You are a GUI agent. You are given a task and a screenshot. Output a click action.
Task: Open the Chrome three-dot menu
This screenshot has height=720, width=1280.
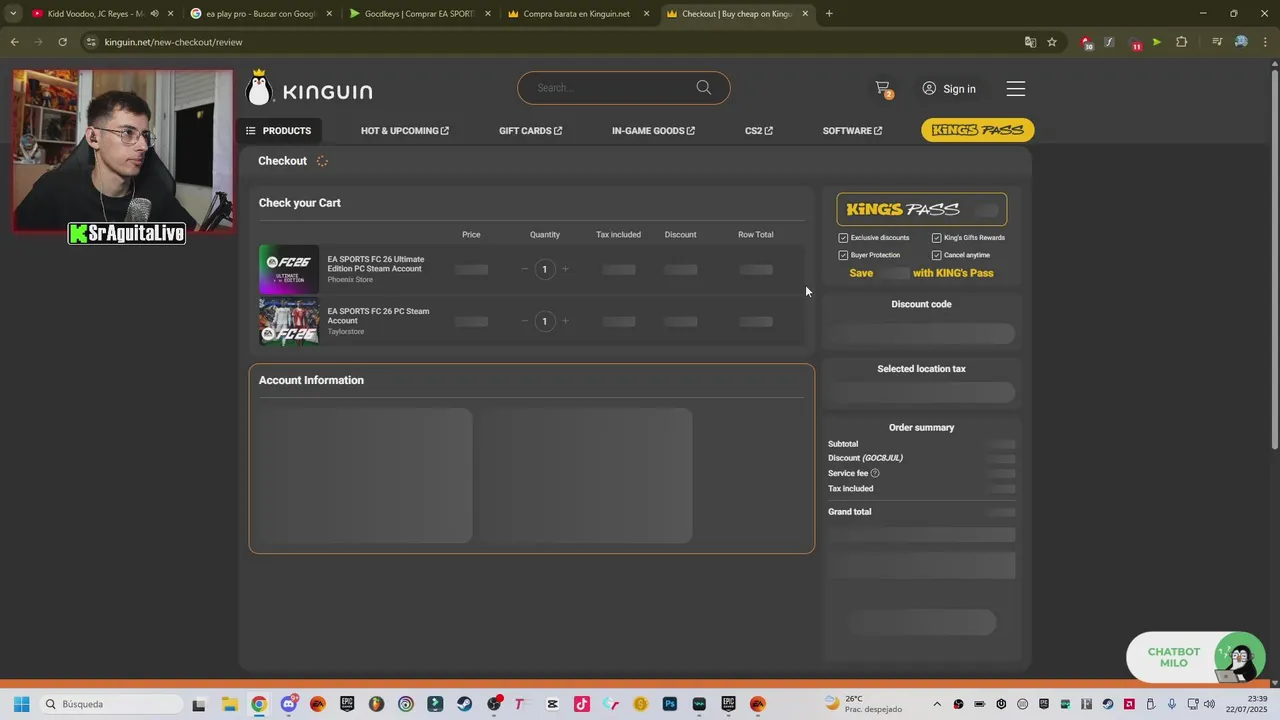click(1265, 42)
